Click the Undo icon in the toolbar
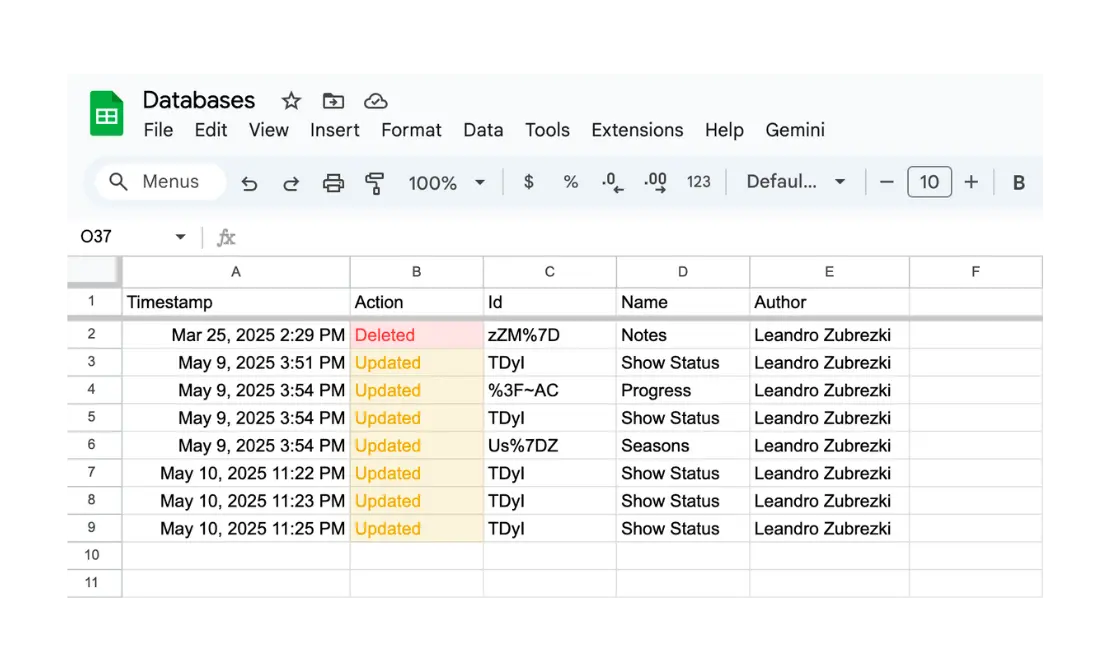 pyautogui.click(x=249, y=182)
